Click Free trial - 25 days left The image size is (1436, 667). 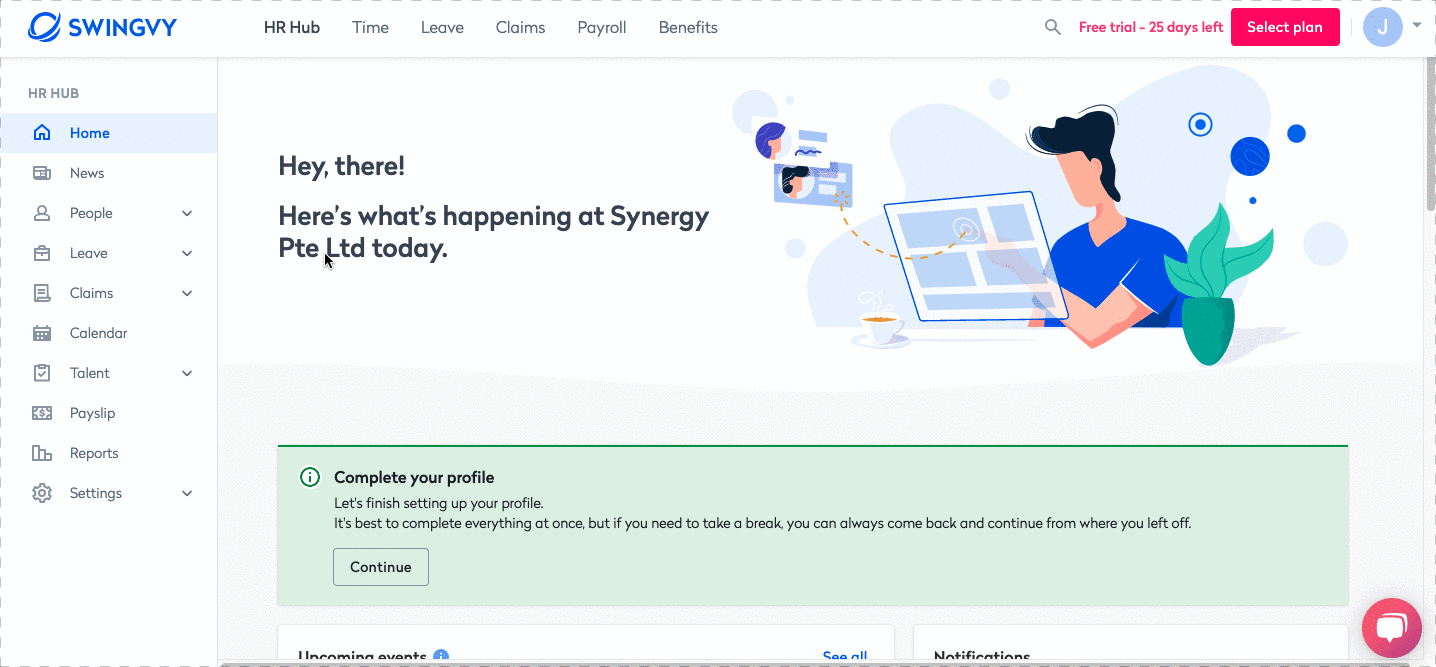tap(1151, 27)
